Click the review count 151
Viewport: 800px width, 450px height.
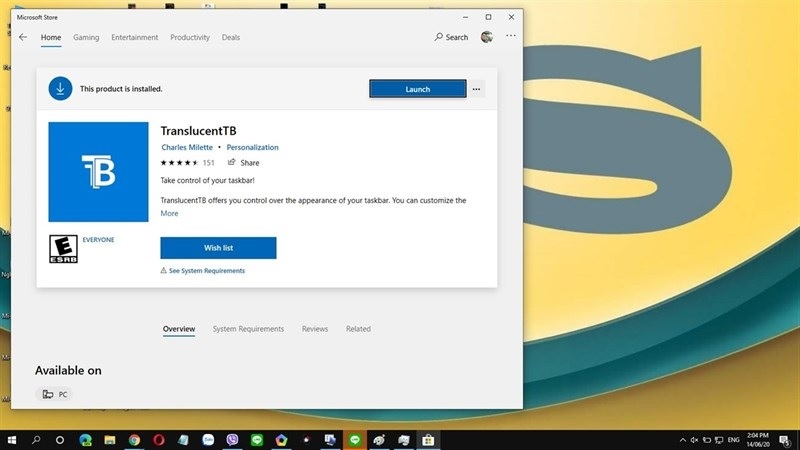[x=209, y=163]
